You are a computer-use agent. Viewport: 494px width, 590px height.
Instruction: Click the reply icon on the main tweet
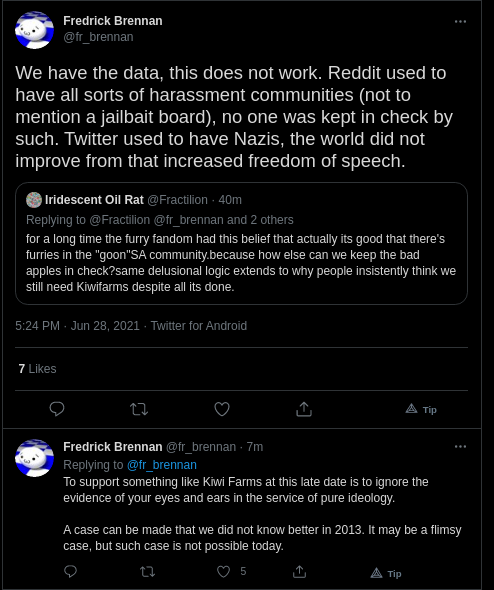click(57, 409)
